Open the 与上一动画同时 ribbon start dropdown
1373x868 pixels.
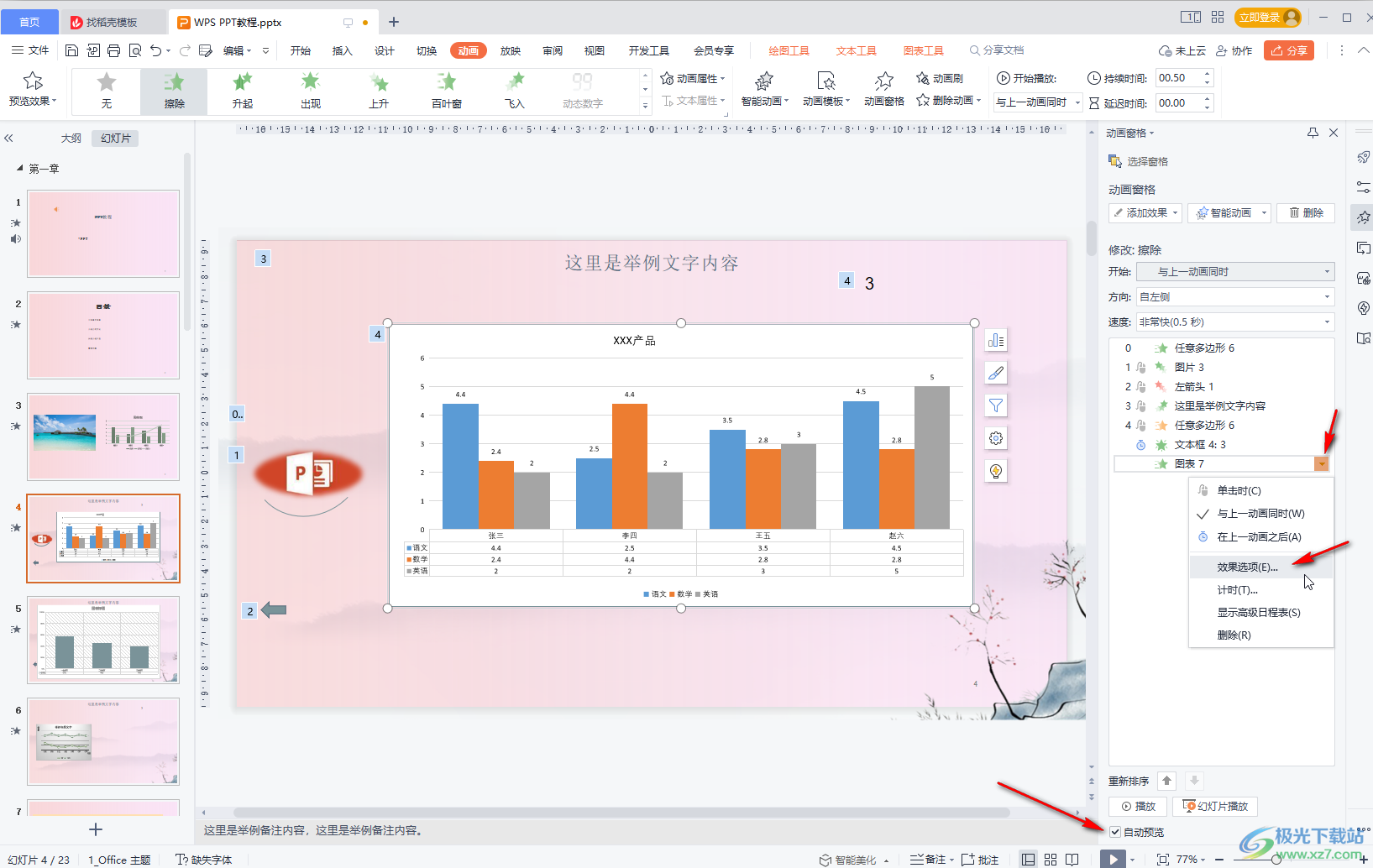tap(1037, 102)
